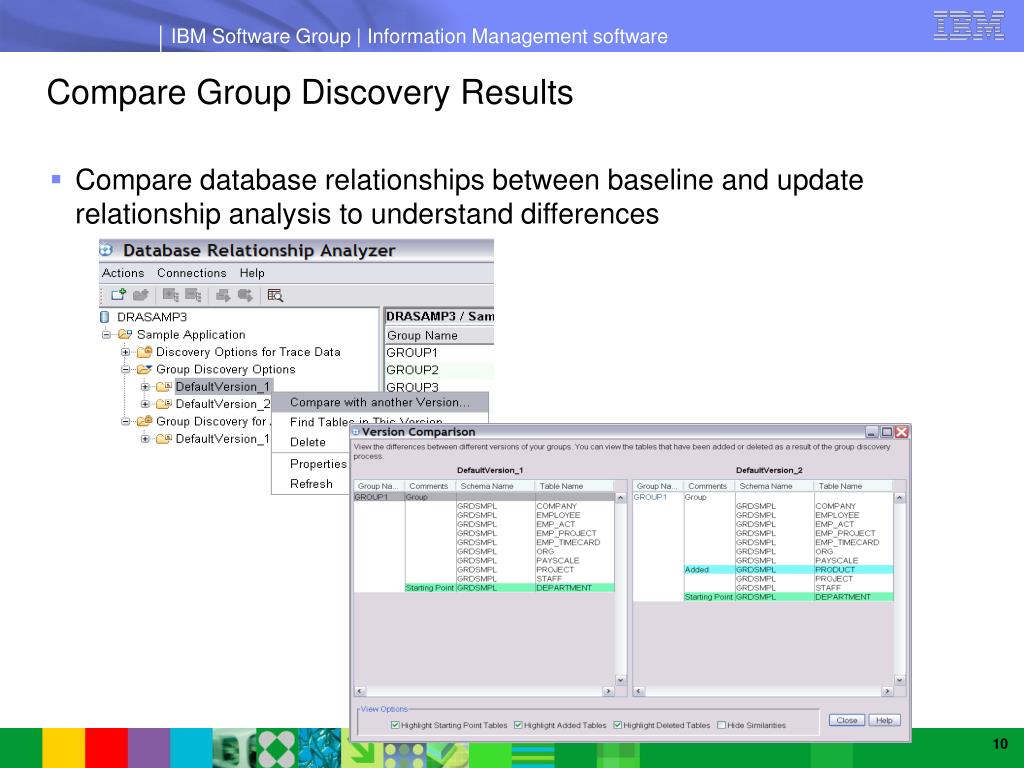The image size is (1024, 768).
Task: Collapse the Sample Application tree node
Action: 106,334
